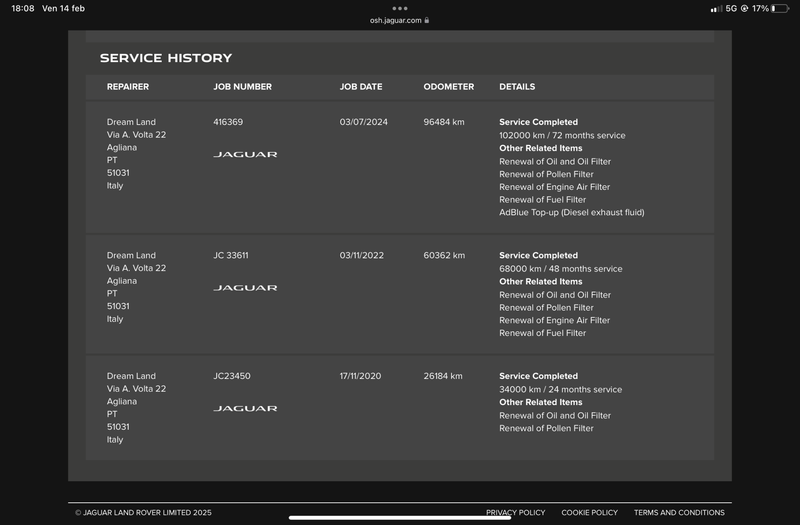Tap the battery icon in status bar

780,9
